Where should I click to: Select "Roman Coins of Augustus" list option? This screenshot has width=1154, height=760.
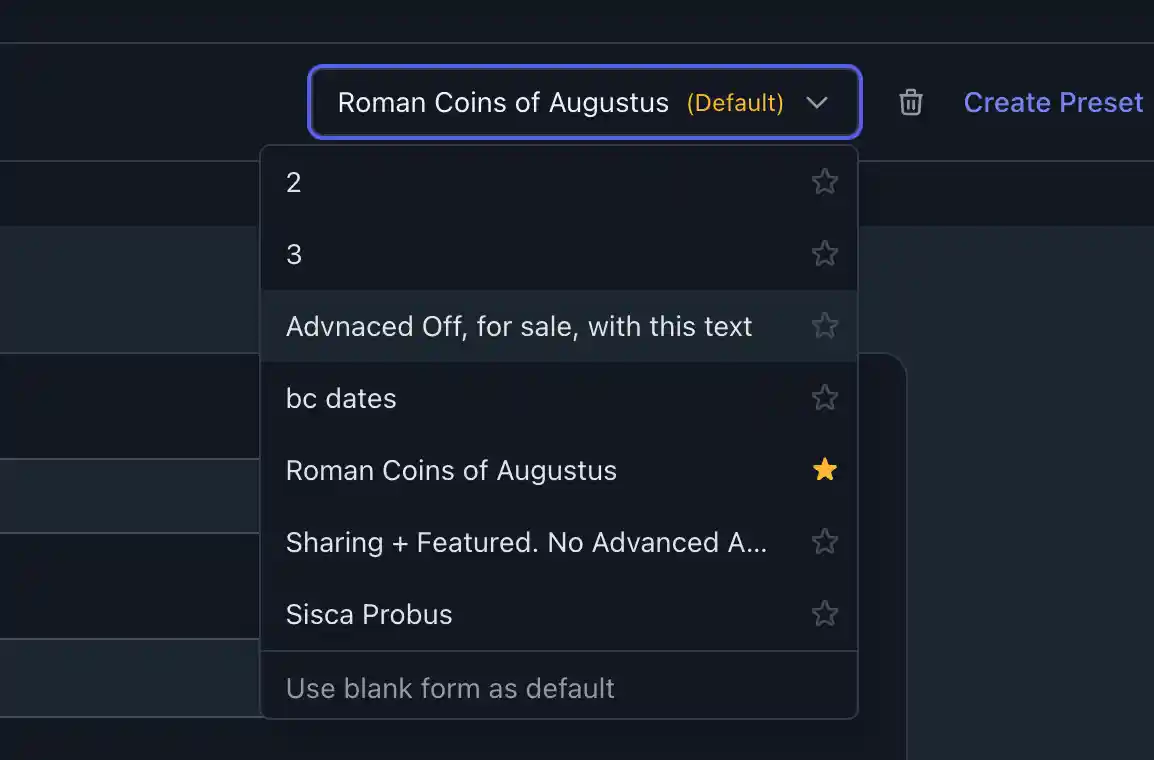[451, 470]
